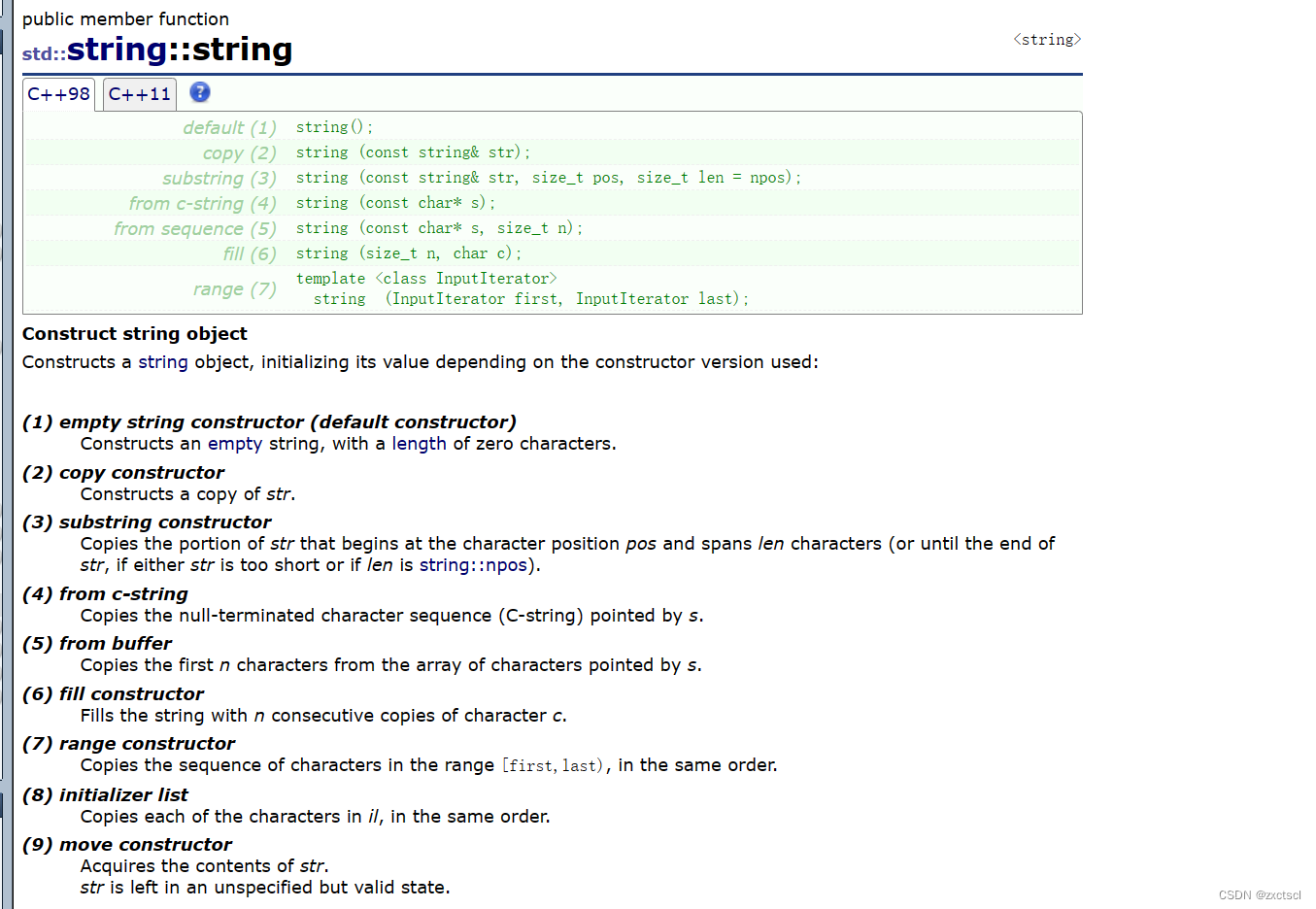Click the '(8) initializer list' heading
The width and height of the screenshot is (1316, 909).
click(105, 795)
